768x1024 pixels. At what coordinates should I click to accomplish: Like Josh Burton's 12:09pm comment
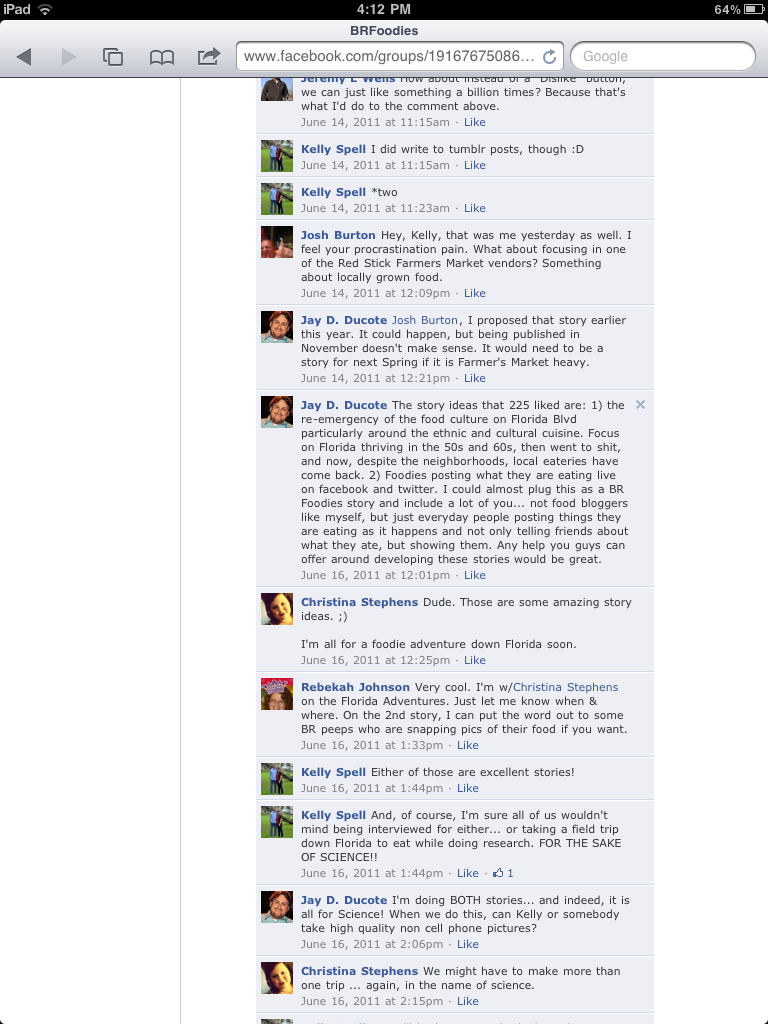(x=475, y=293)
